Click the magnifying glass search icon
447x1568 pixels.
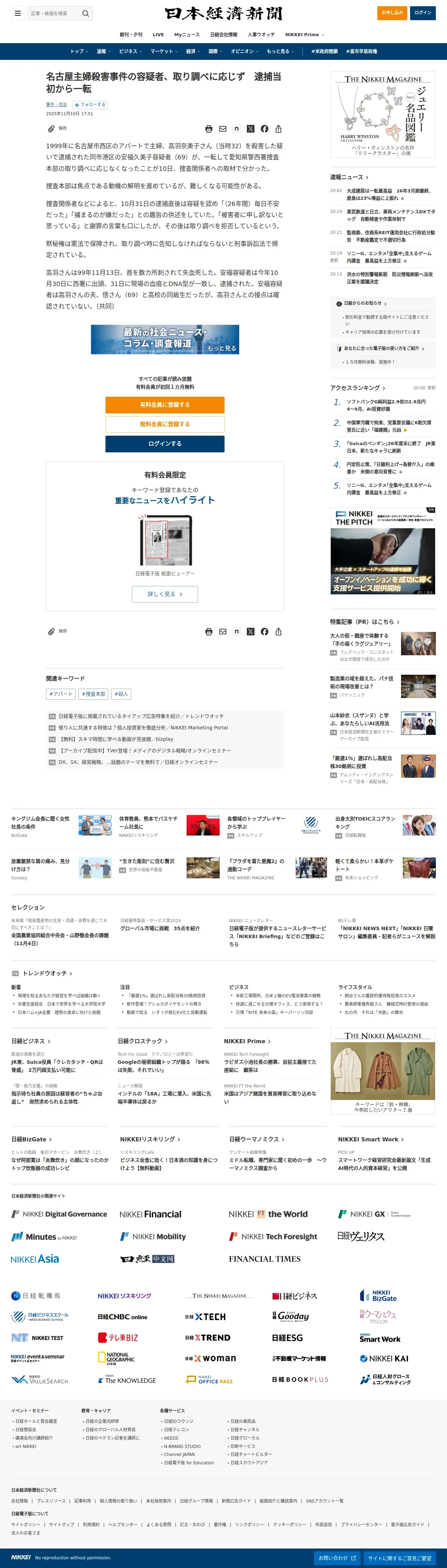click(x=86, y=13)
